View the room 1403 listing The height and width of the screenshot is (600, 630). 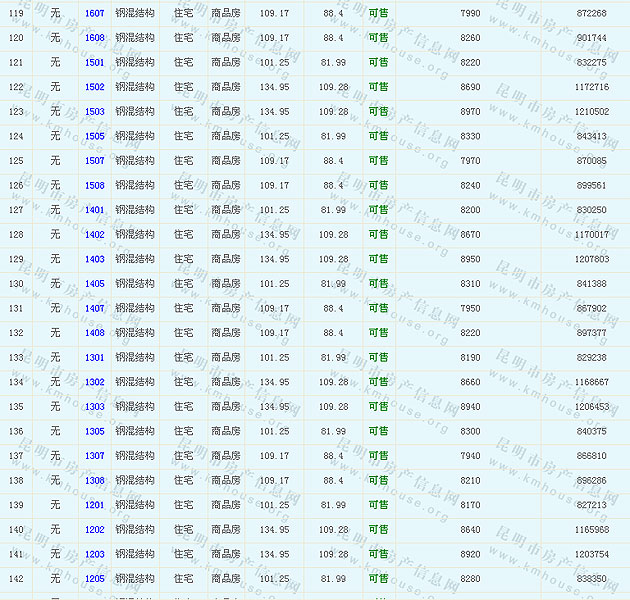point(94,259)
